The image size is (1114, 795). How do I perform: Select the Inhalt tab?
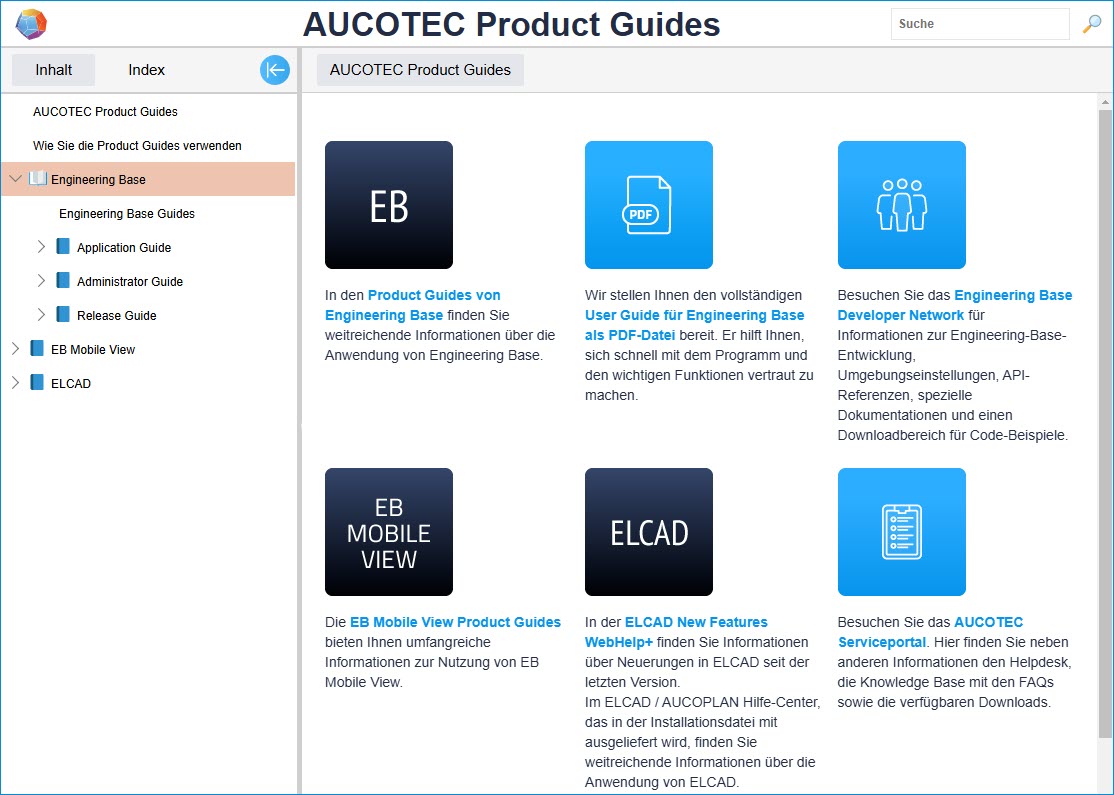[54, 70]
